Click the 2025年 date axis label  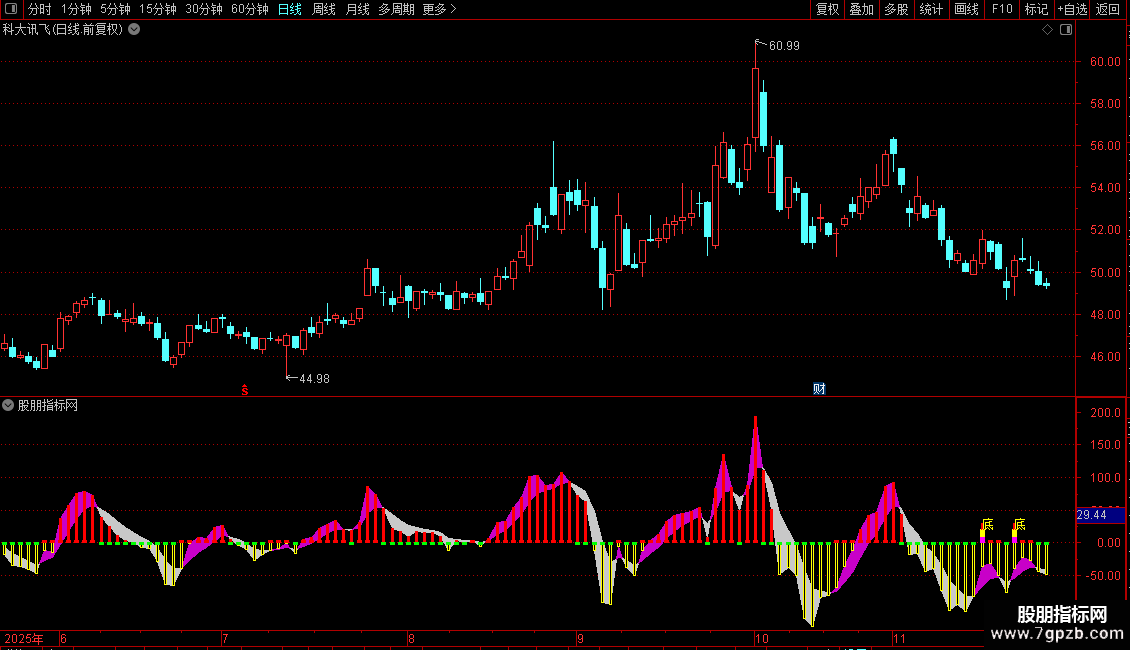pyautogui.click(x=24, y=638)
